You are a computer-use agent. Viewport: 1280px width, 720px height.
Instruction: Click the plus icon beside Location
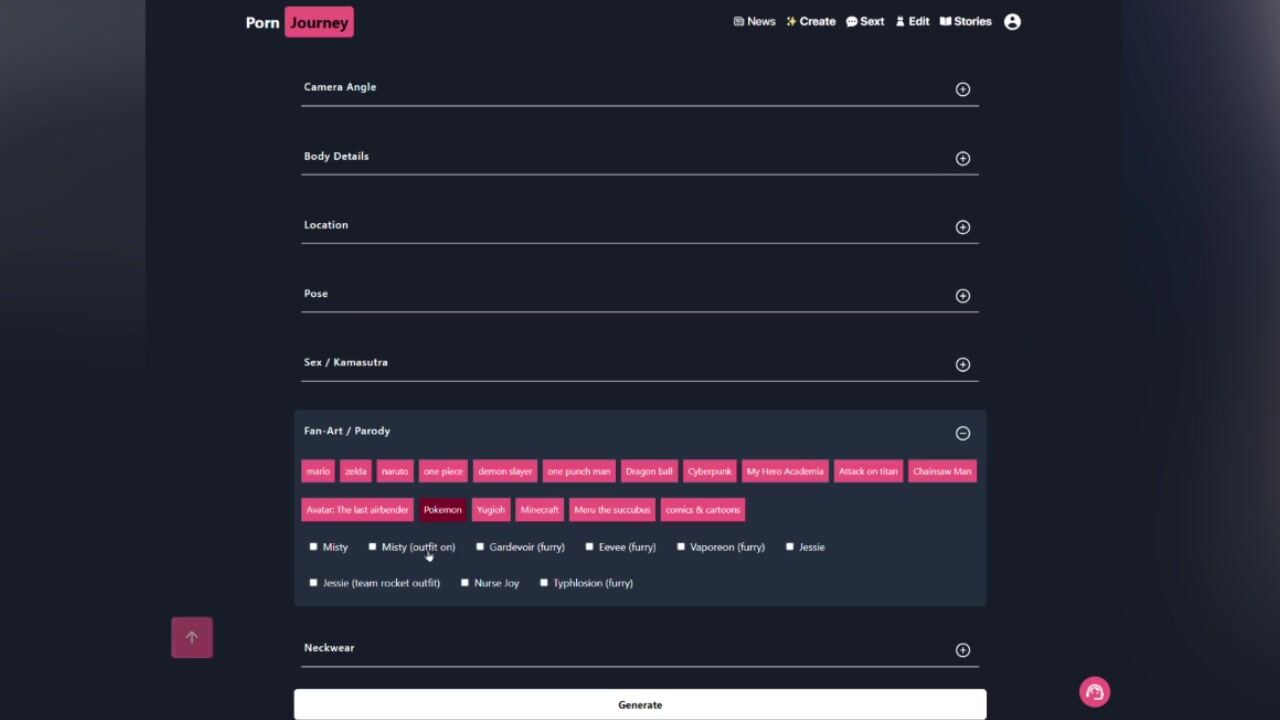pyautogui.click(x=962, y=227)
